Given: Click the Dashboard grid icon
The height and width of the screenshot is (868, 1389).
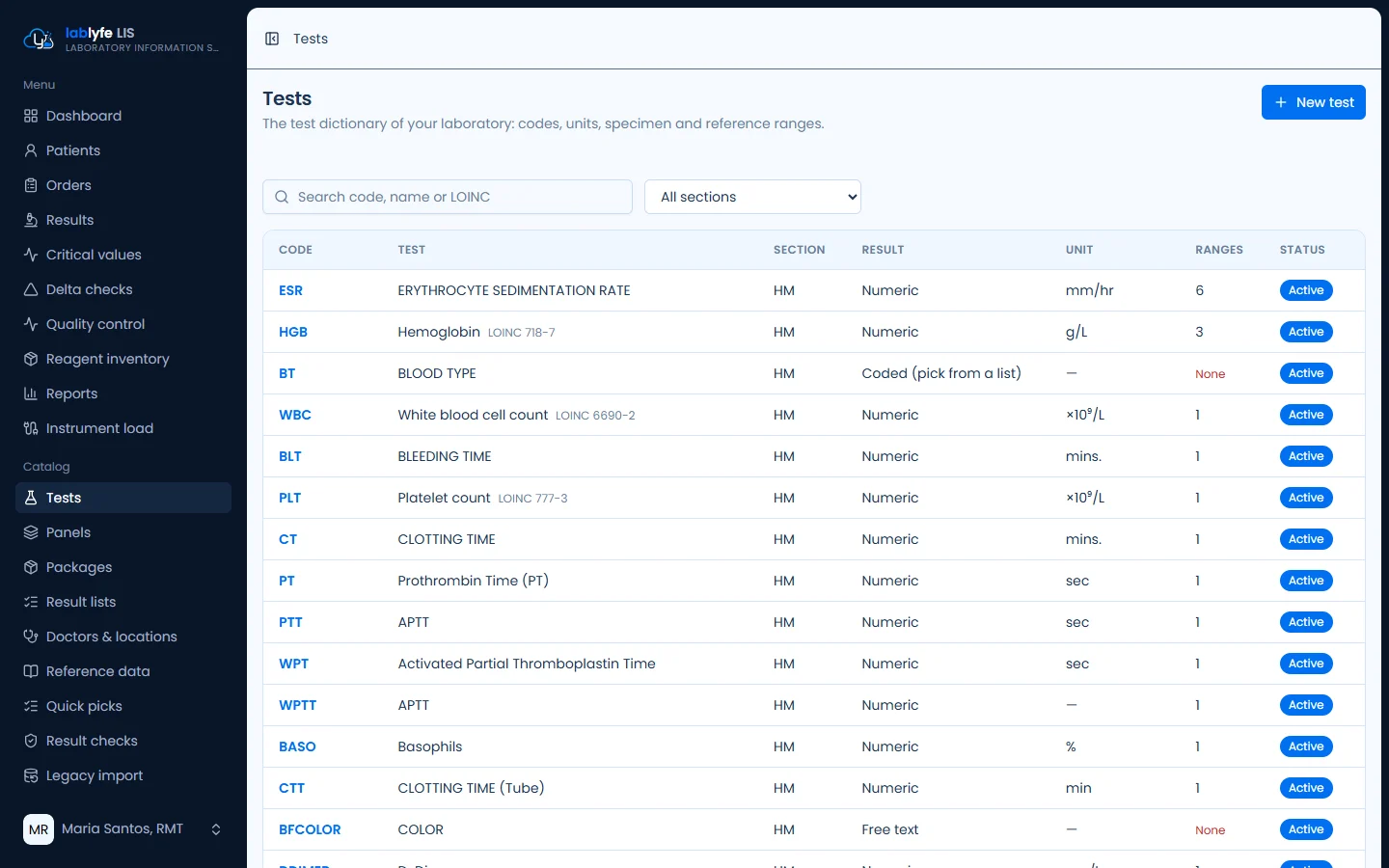Looking at the screenshot, I should 31,116.
